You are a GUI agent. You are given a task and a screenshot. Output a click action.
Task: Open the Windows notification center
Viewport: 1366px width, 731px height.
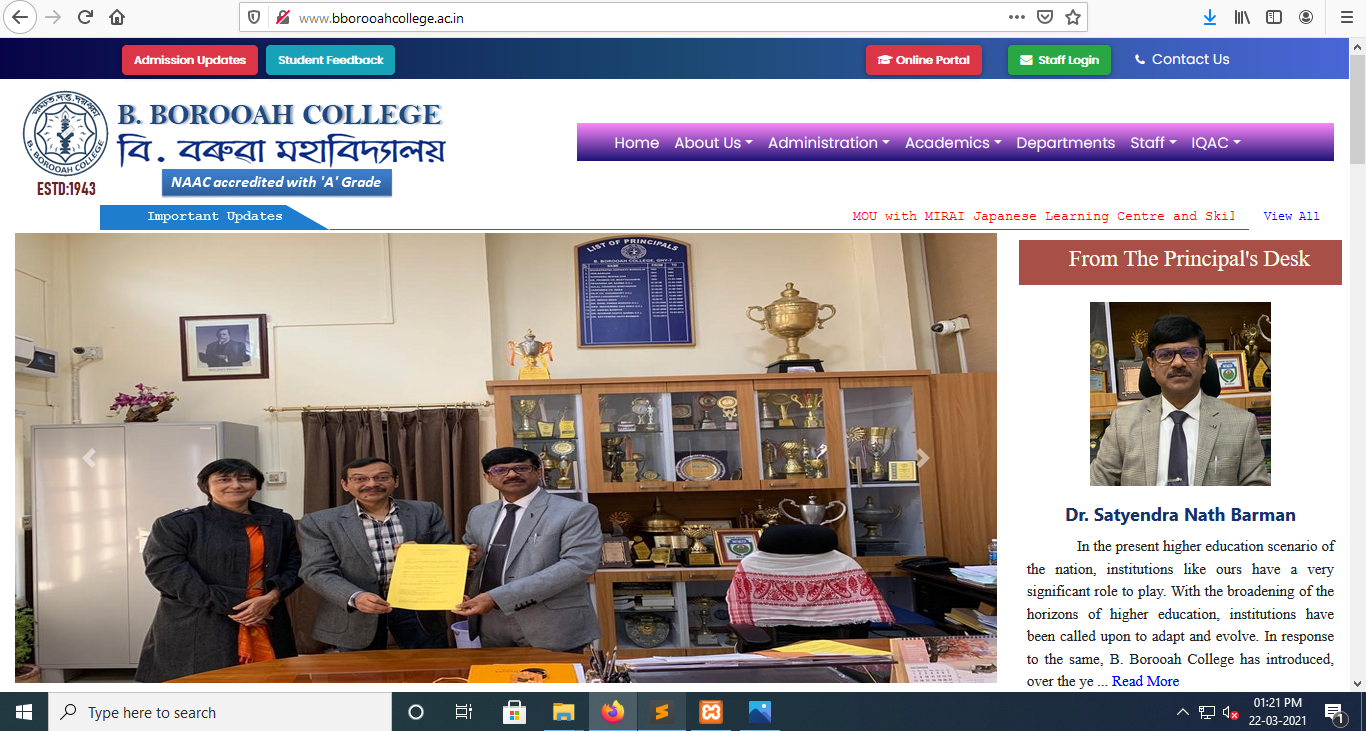click(1334, 712)
